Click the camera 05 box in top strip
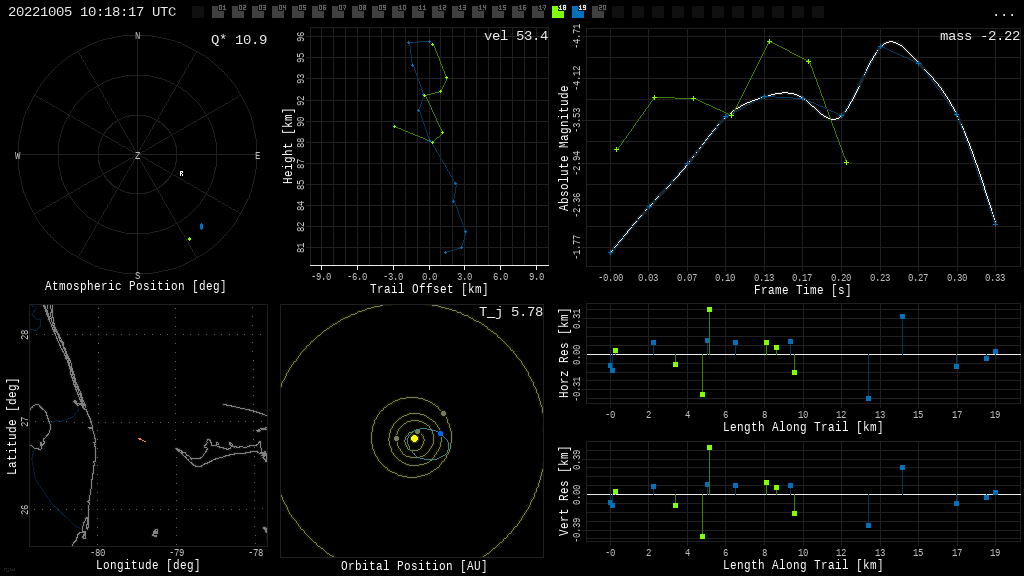This screenshot has height=576, width=1024. pyautogui.click(x=298, y=12)
